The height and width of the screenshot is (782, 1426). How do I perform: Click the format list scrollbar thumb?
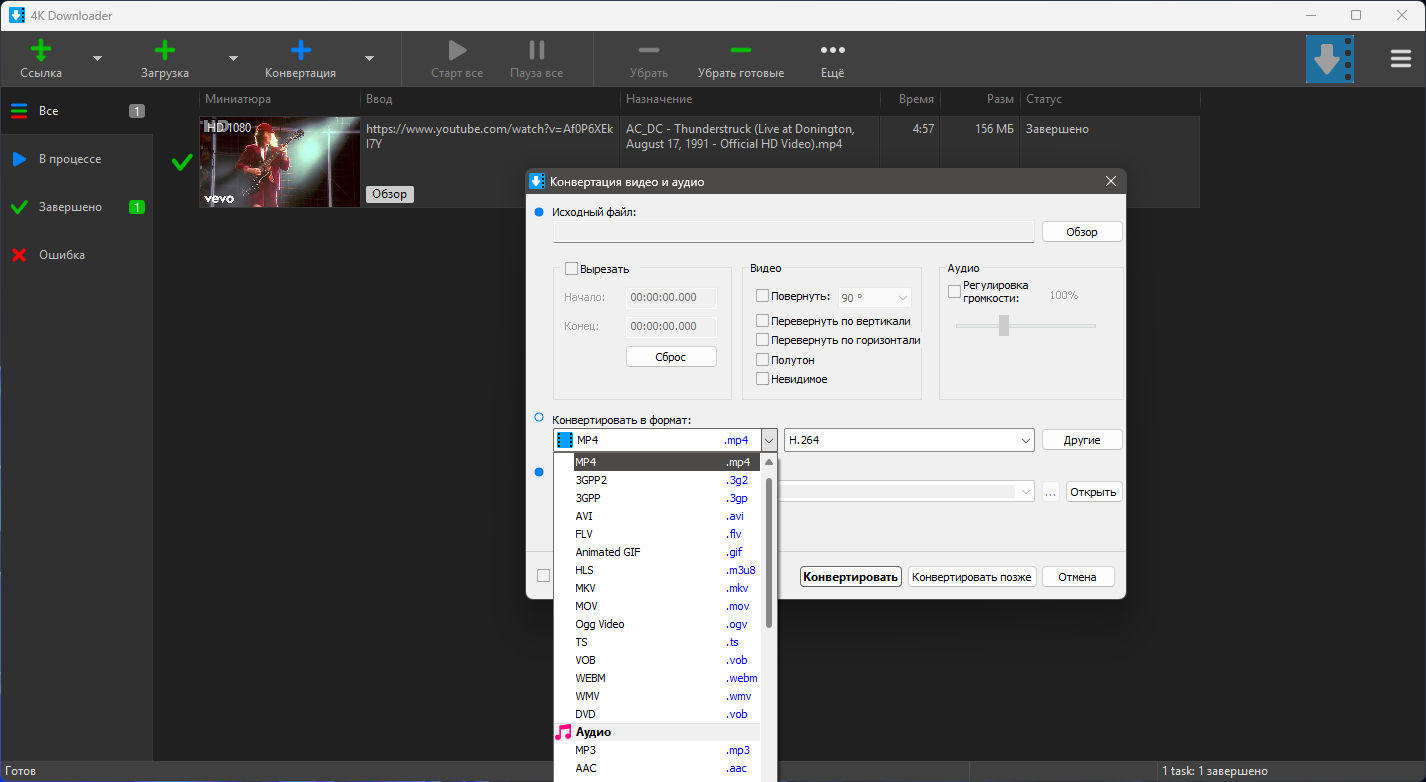(769, 552)
